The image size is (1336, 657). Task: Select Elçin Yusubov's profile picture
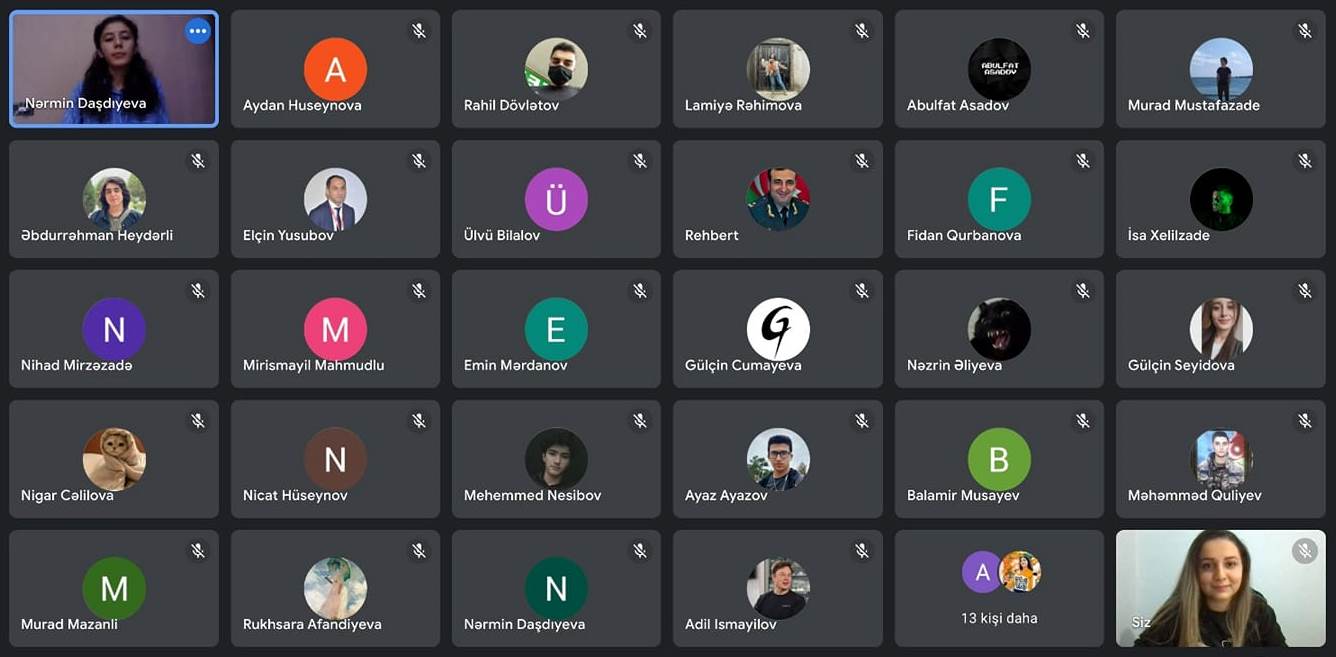coord(335,199)
